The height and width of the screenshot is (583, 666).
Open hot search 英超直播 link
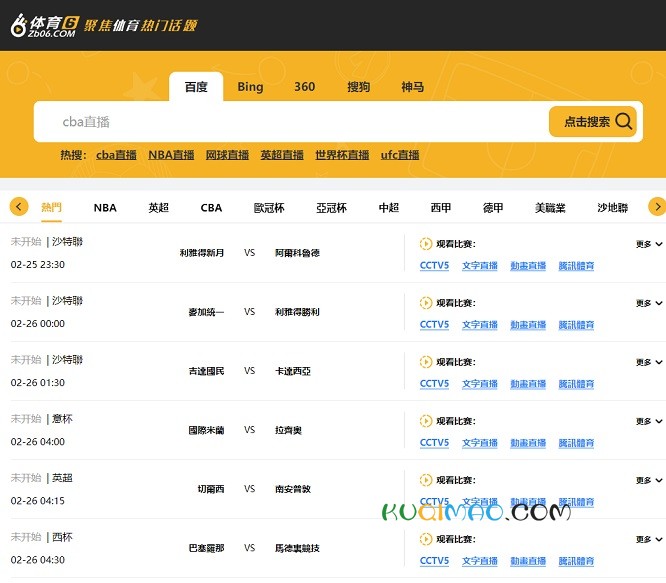coord(282,155)
